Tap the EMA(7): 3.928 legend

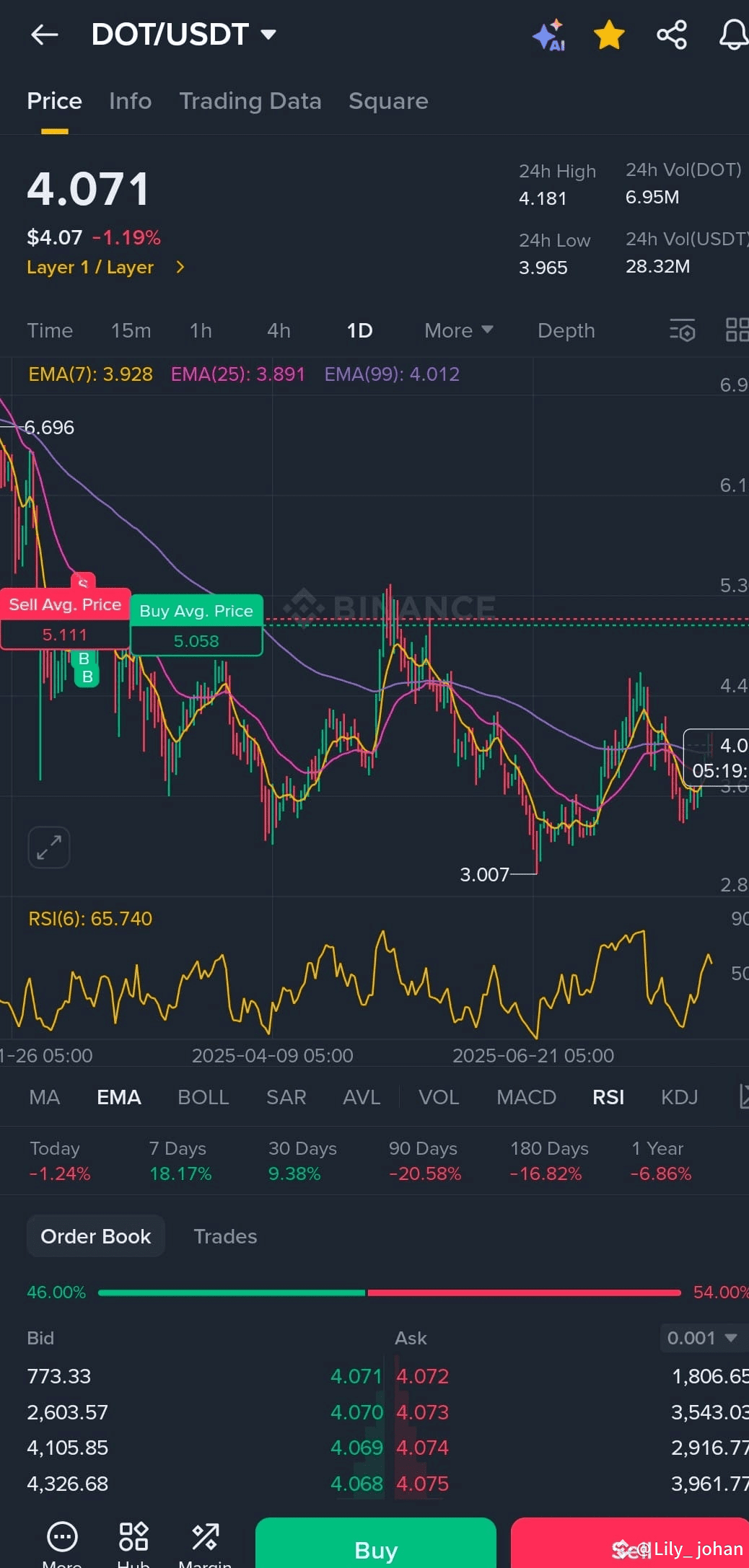(x=90, y=374)
